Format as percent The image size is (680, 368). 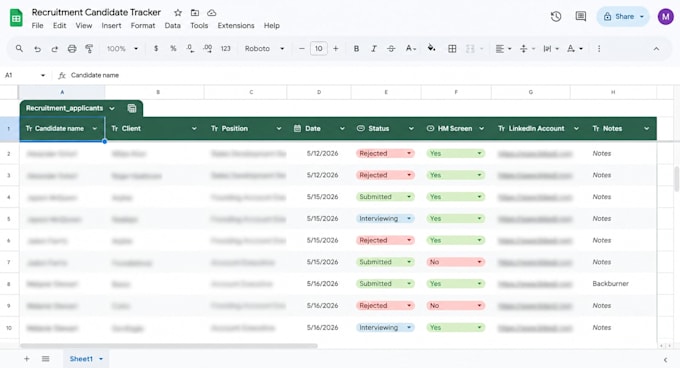point(173,49)
